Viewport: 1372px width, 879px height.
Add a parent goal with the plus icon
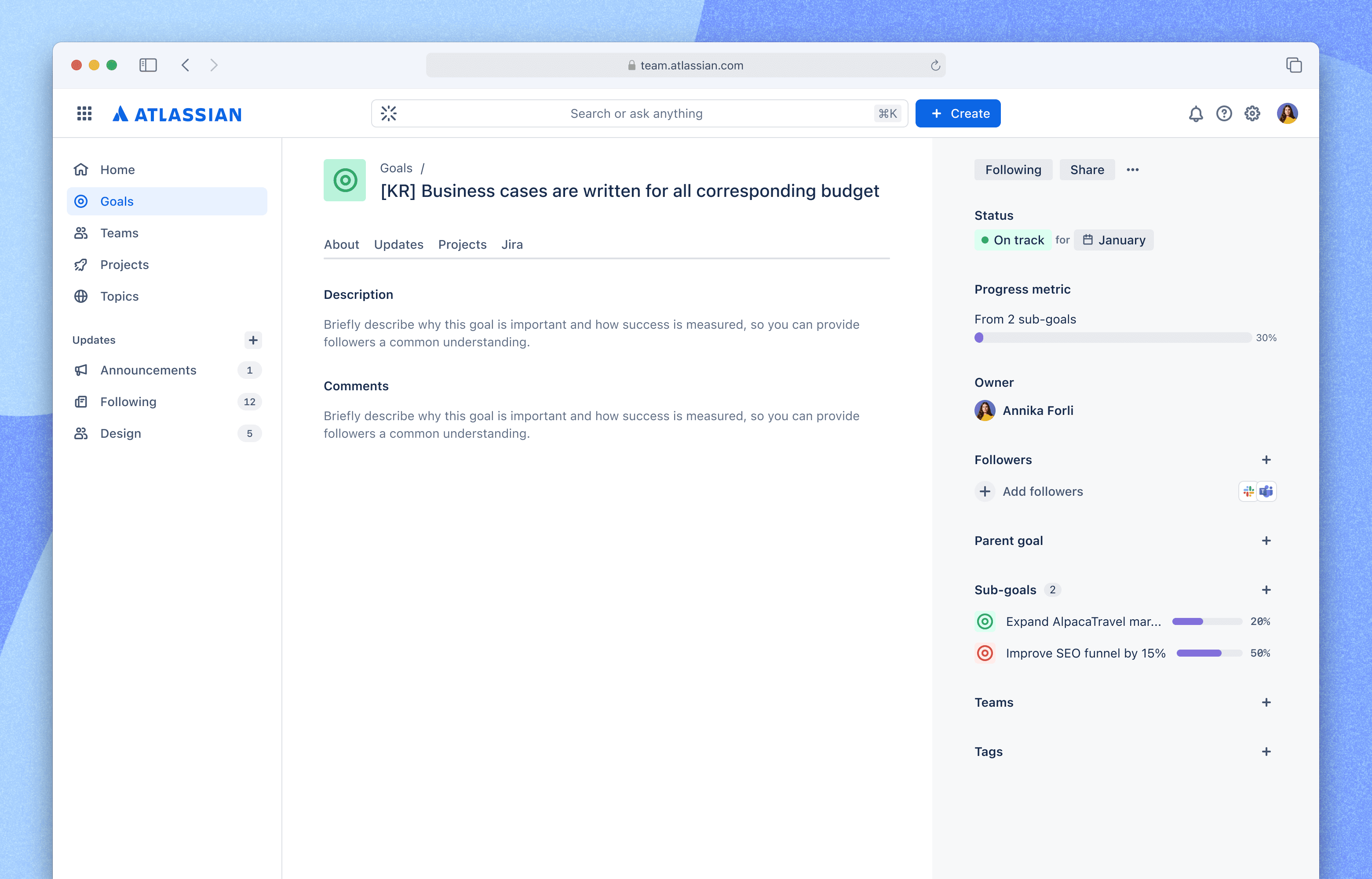pos(1266,541)
